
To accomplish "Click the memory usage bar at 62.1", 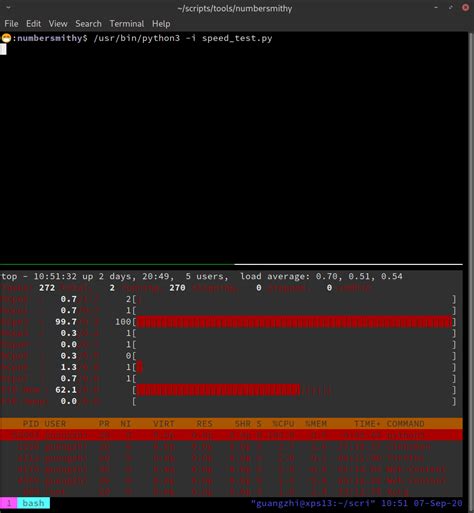I will click(218, 390).
